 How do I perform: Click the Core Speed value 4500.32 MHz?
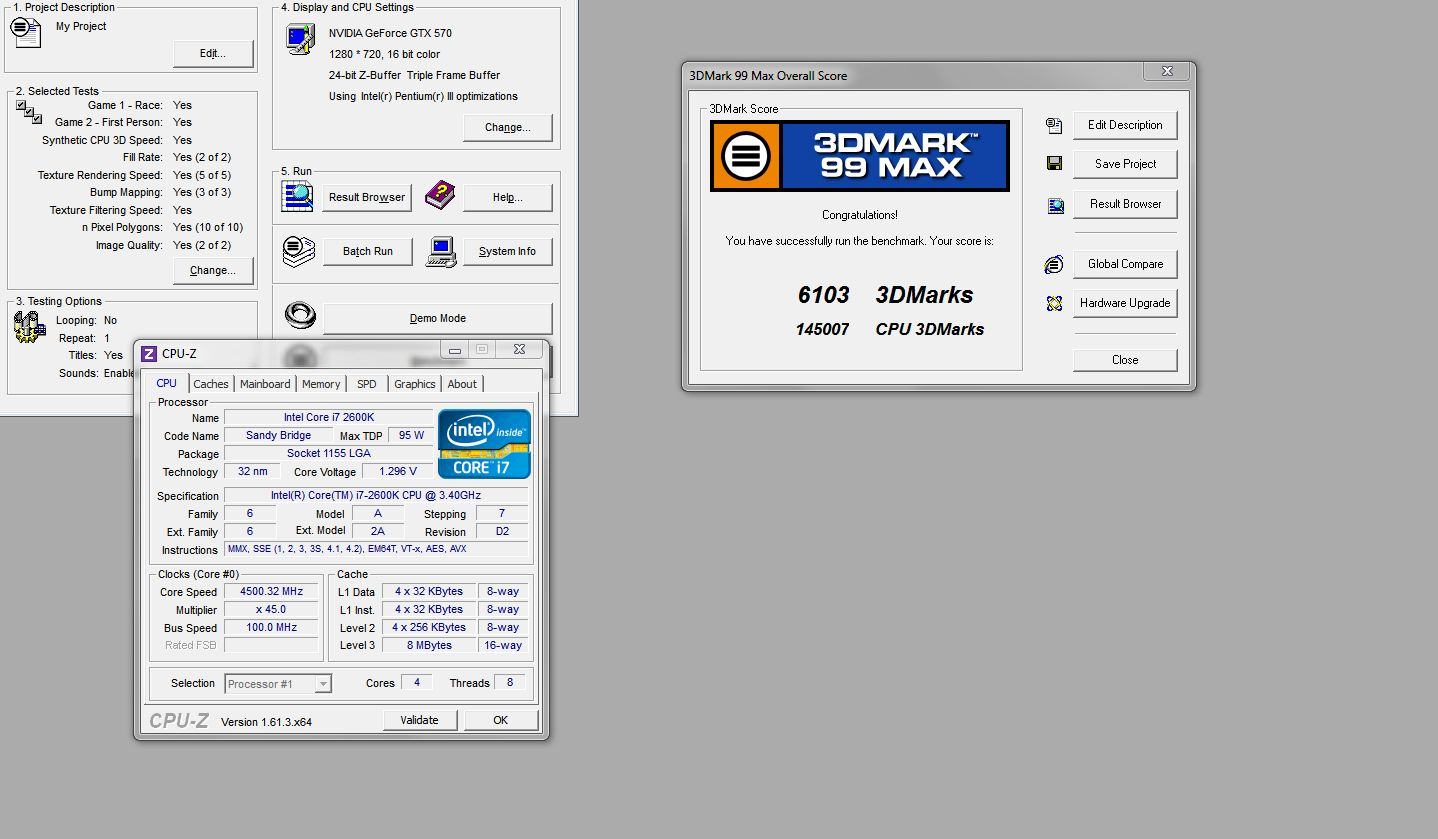pyautogui.click(x=271, y=591)
